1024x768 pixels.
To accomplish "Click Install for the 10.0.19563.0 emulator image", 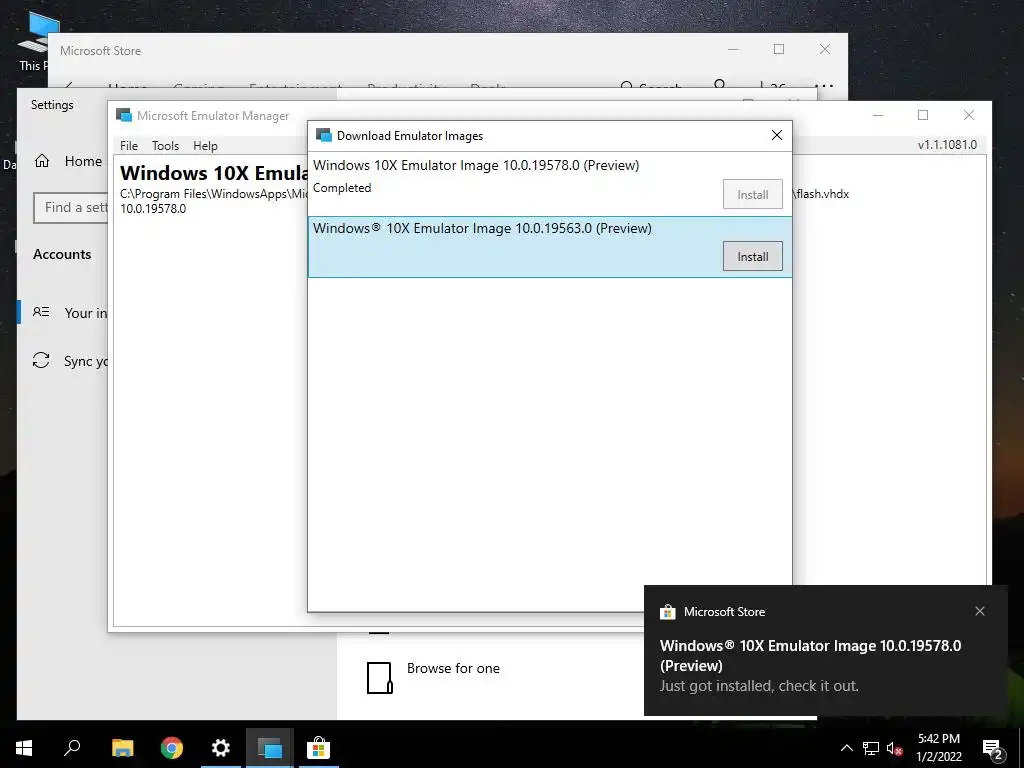I will (x=752, y=257).
